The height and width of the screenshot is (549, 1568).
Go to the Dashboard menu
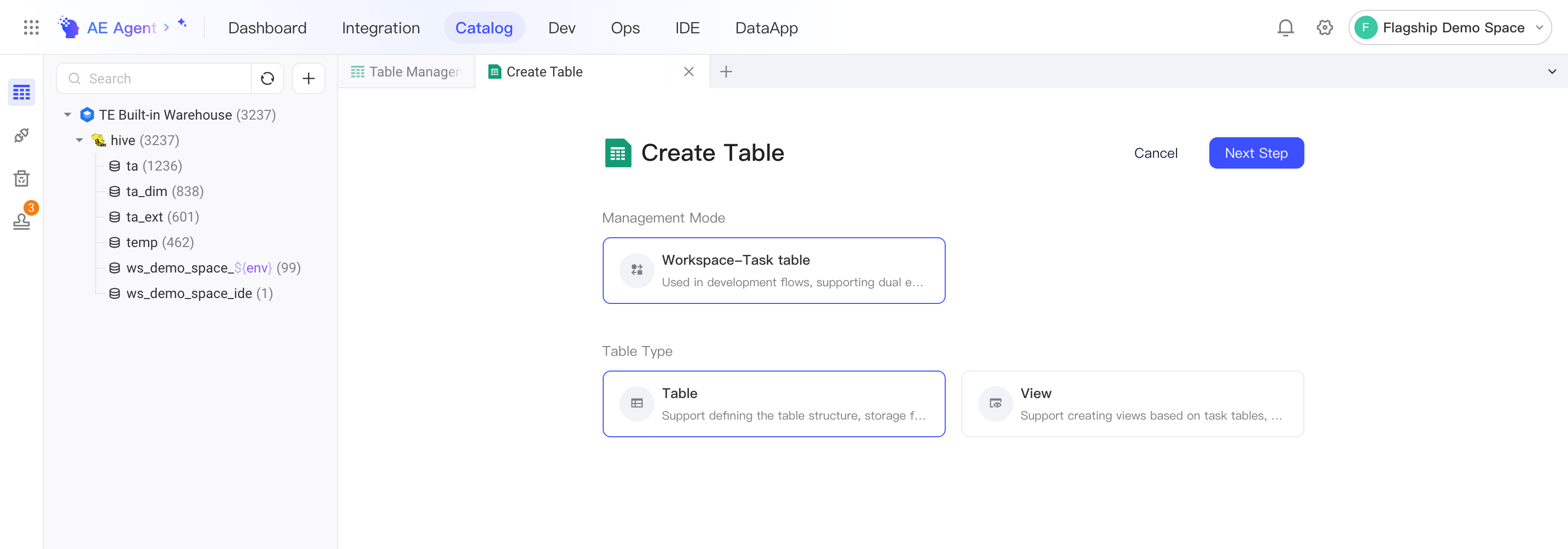point(267,28)
